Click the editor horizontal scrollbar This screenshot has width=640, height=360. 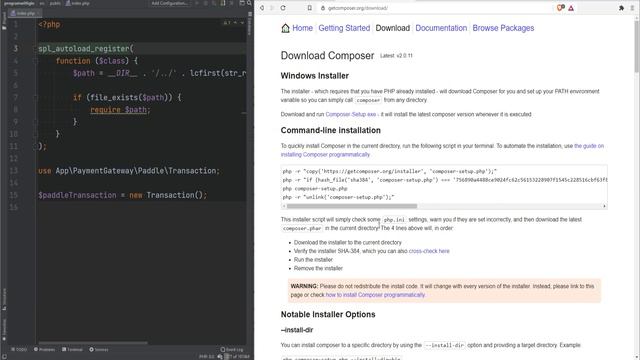pos(93,343)
